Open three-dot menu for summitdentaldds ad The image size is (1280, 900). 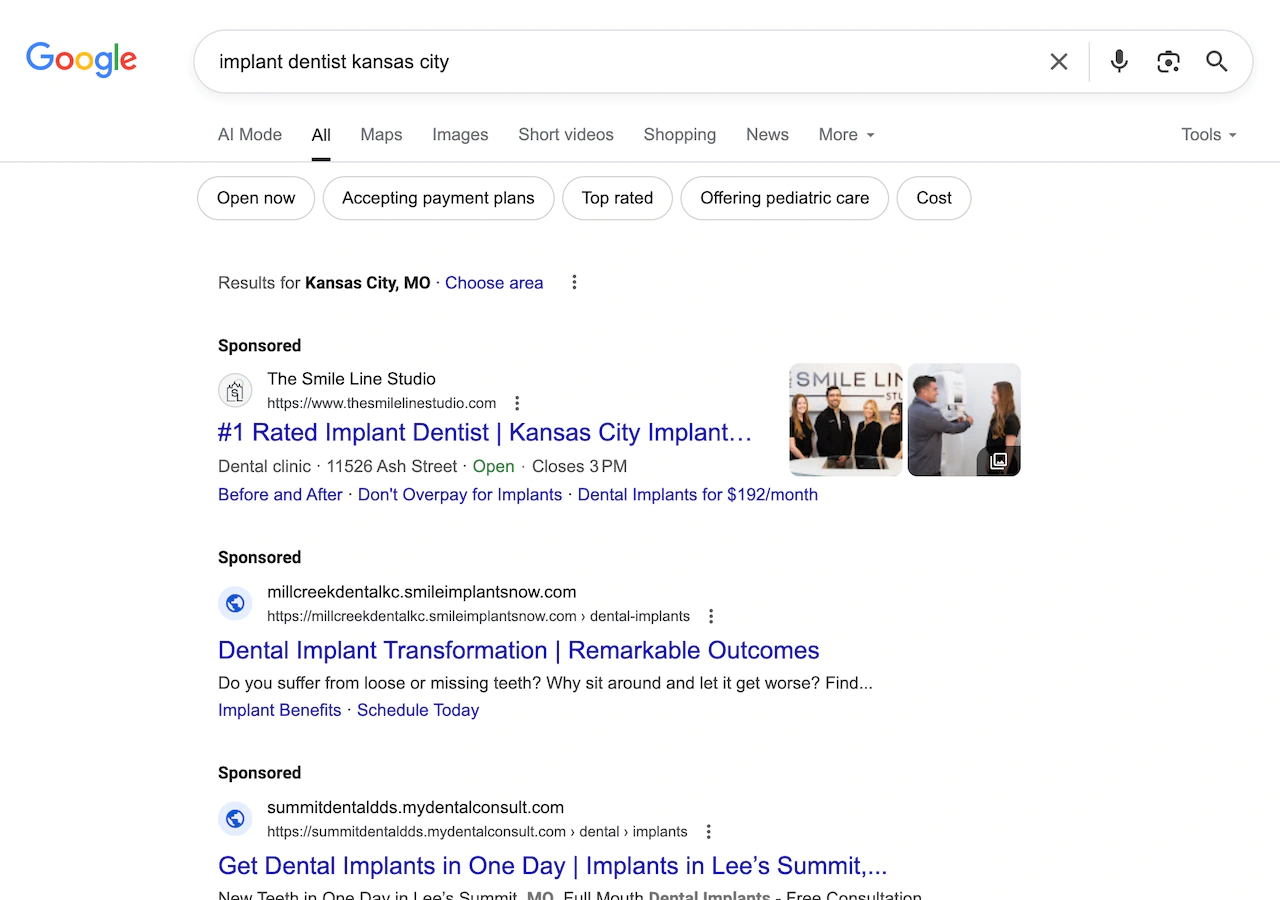tap(708, 832)
